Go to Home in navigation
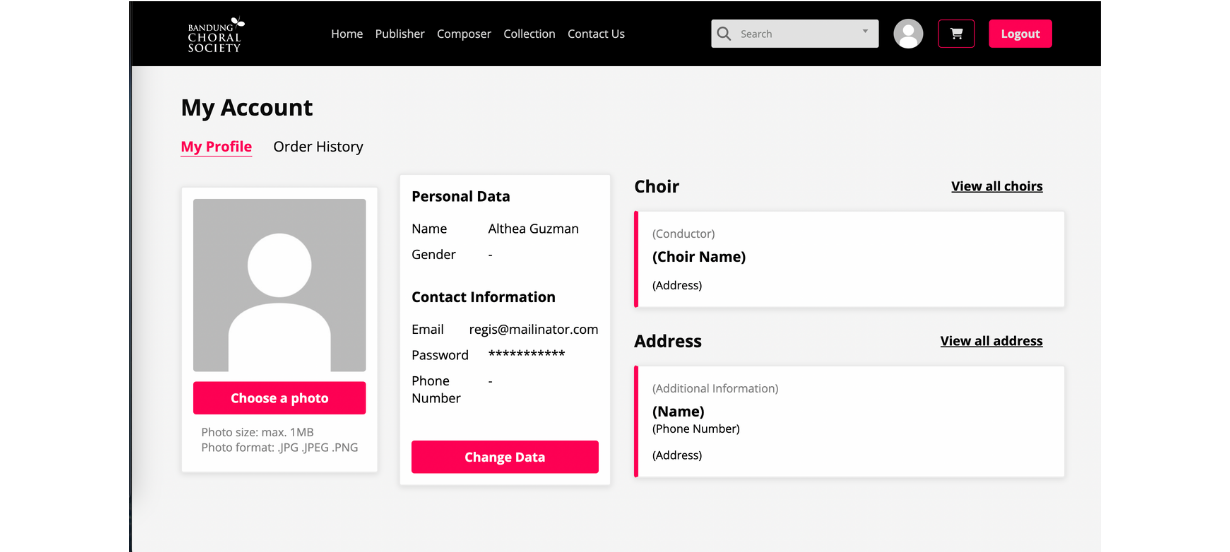The width and height of the screenshot is (1230, 552). [x=347, y=34]
